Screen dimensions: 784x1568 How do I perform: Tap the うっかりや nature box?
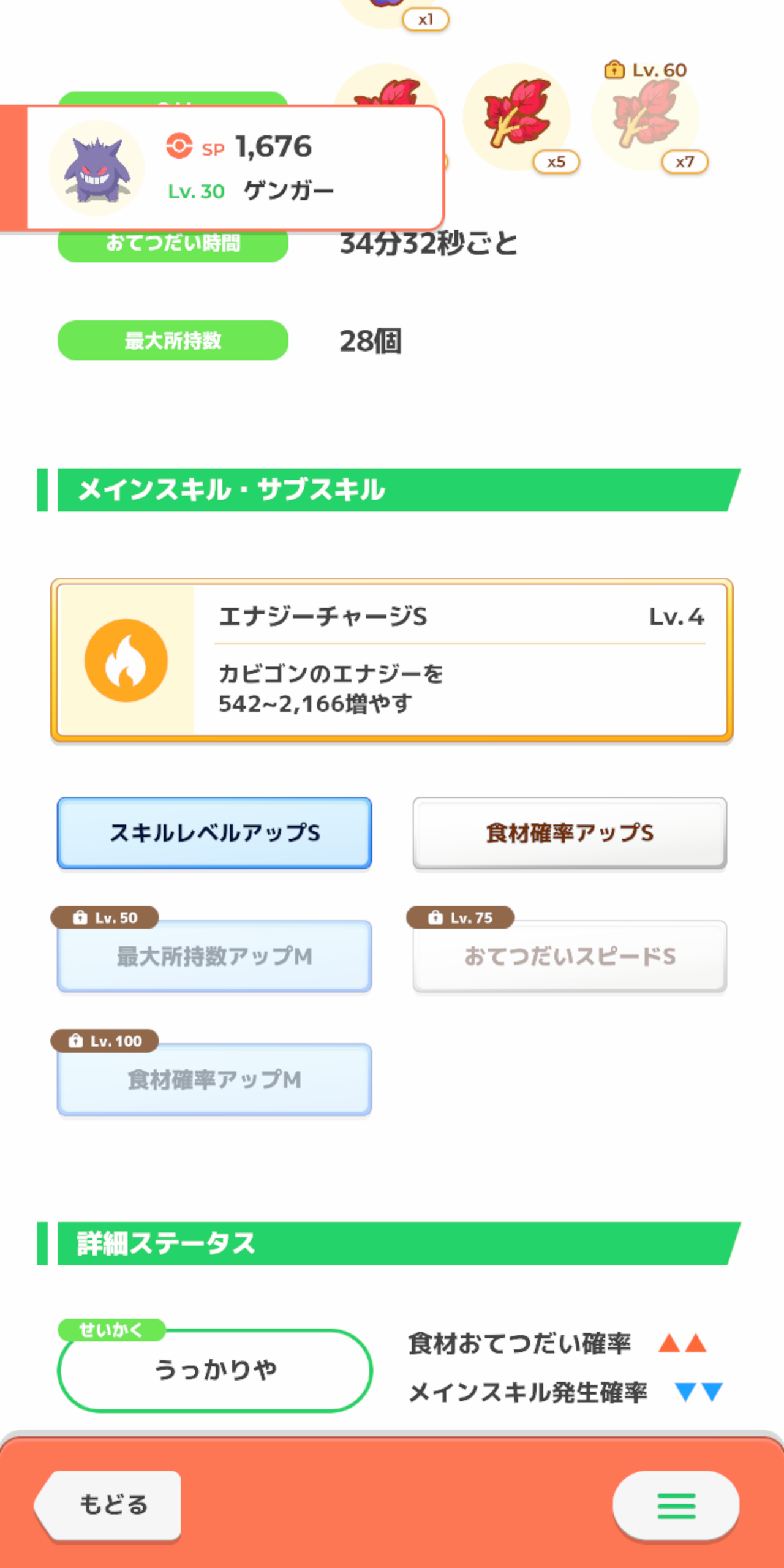point(214,1371)
